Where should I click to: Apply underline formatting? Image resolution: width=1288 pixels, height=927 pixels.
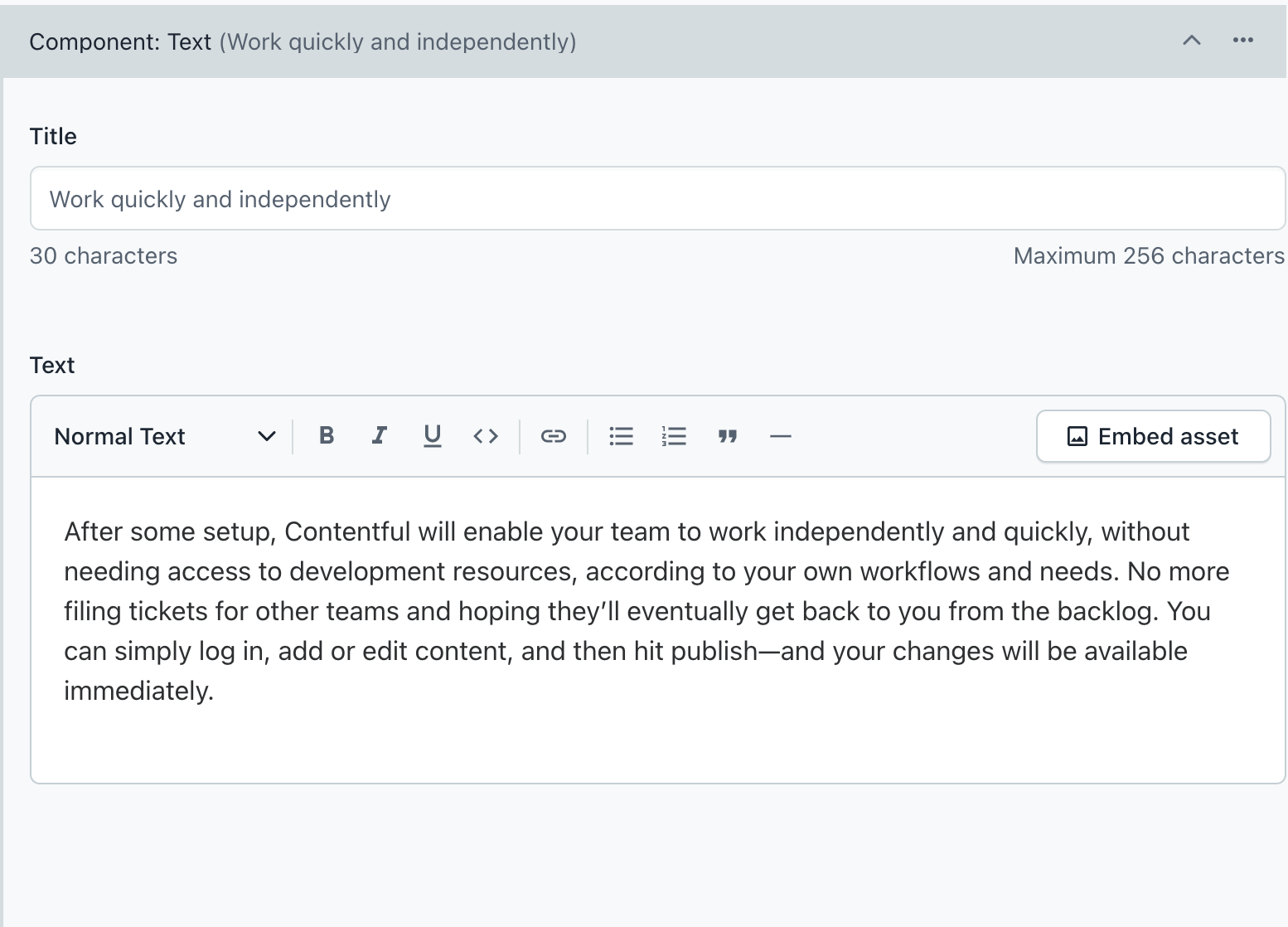[432, 435]
